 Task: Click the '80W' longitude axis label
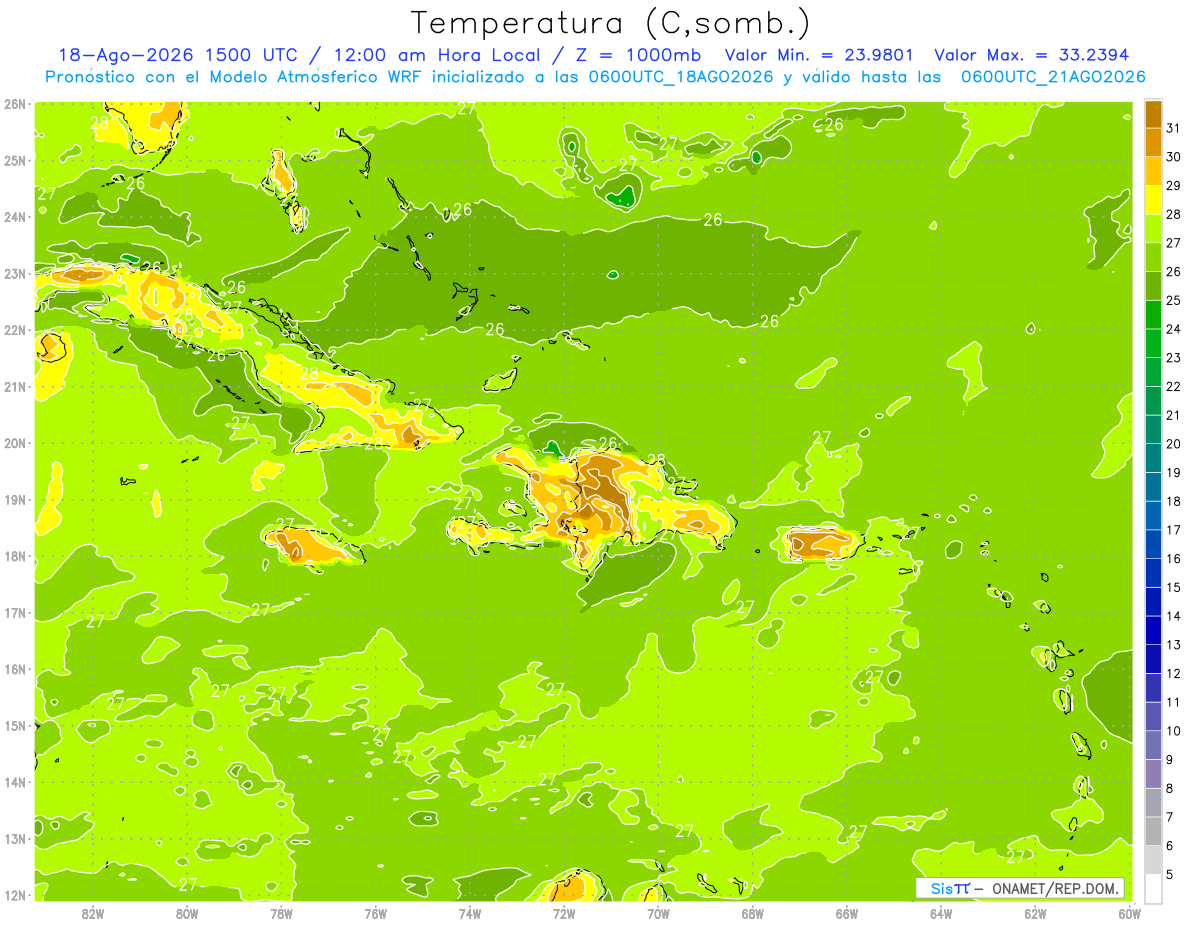point(187,913)
